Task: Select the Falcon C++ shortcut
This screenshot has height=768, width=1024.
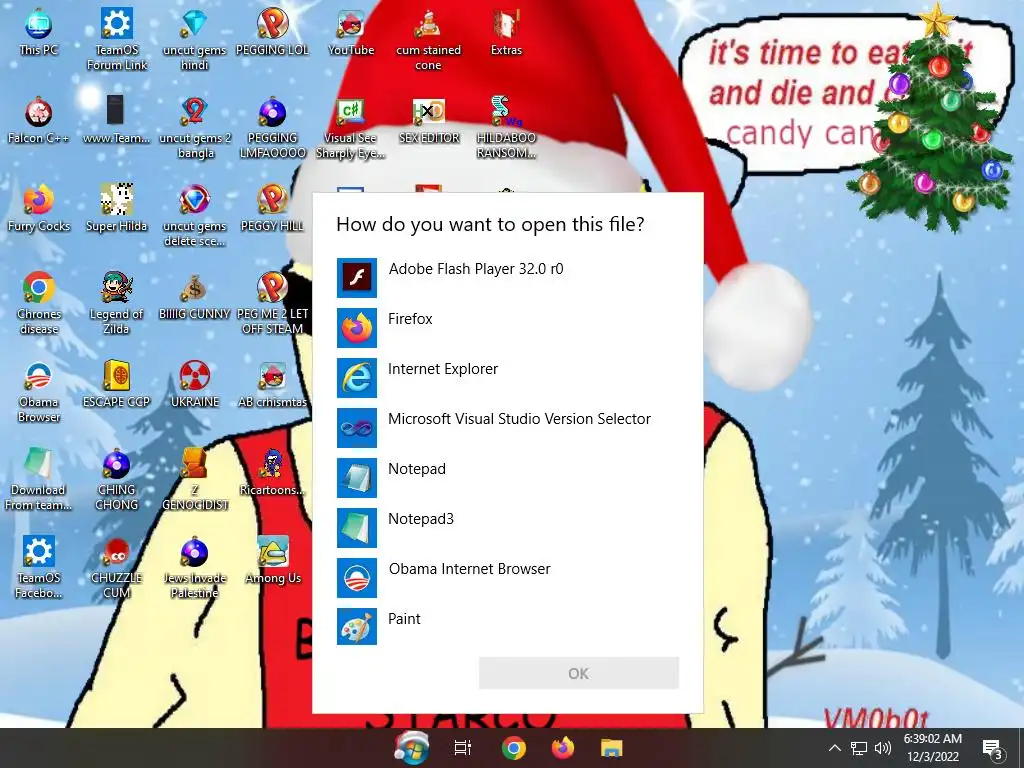Action: [x=39, y=120]
